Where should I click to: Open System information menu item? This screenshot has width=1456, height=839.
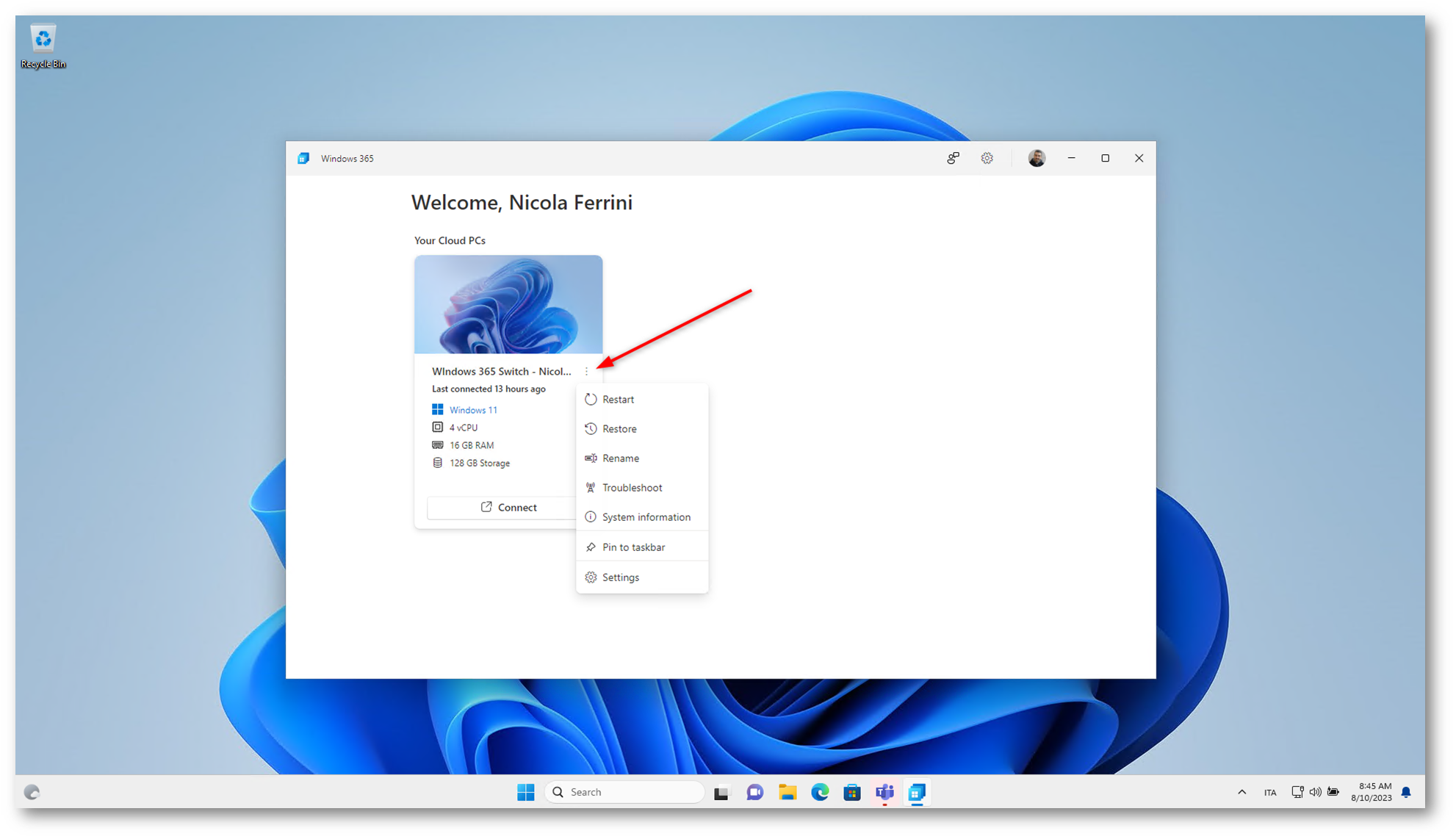coord(646,517)
